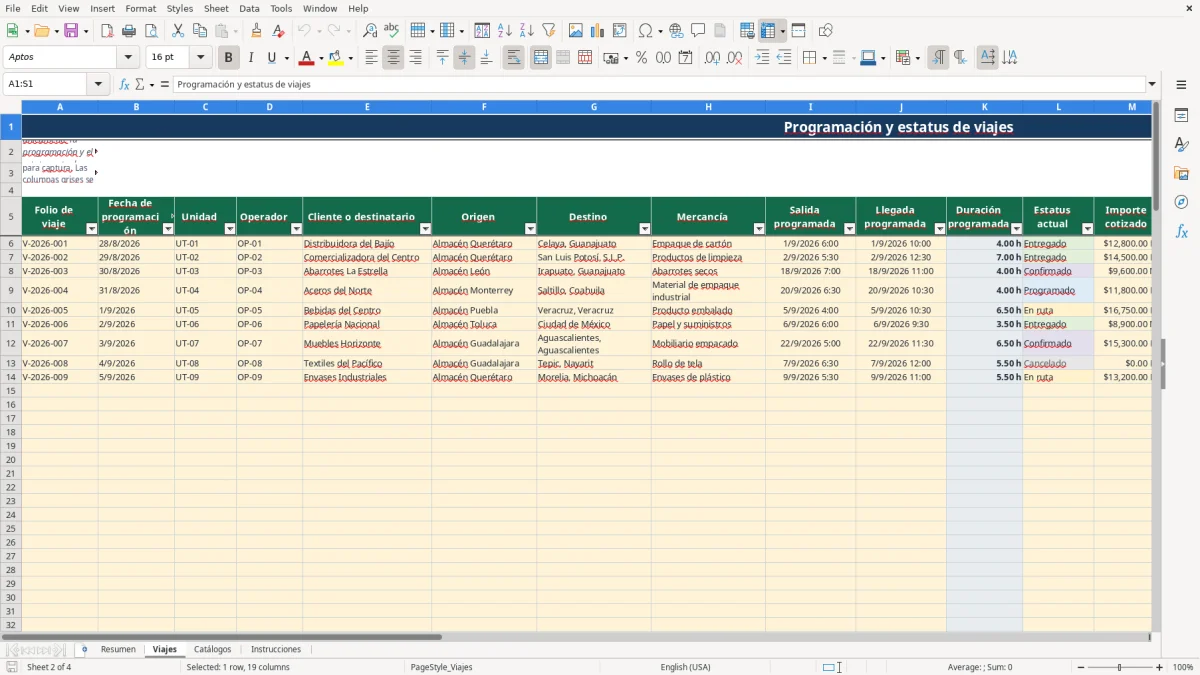This screenshot has width=1200, height=675.
Task: Click PageStyle_Viajes in the status bar
Action: 441,667
